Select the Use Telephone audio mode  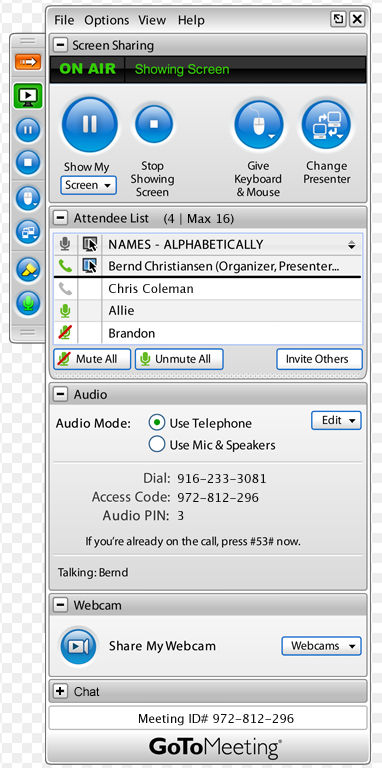[x=157, y=423]
